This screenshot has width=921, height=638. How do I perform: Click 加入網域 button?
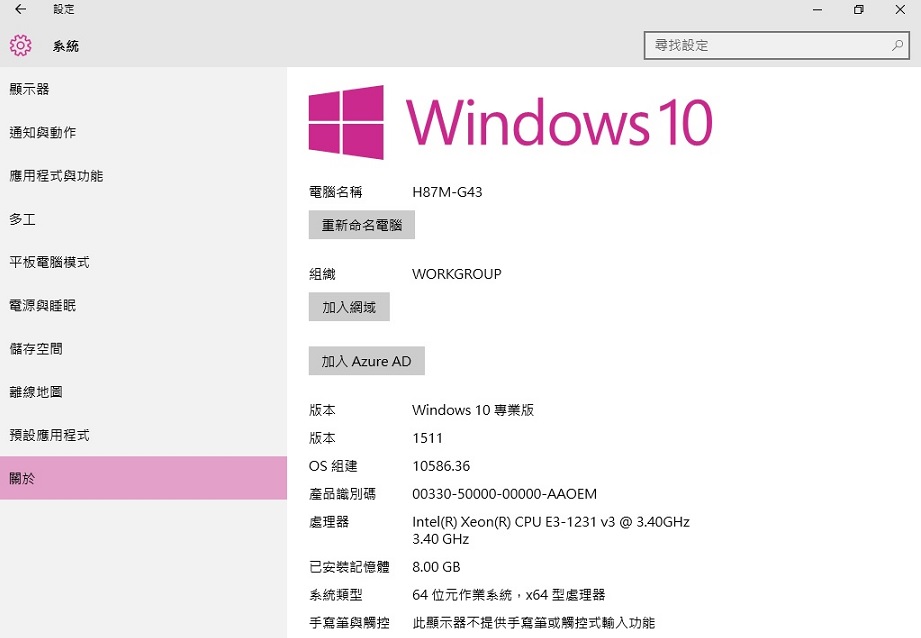349,307
